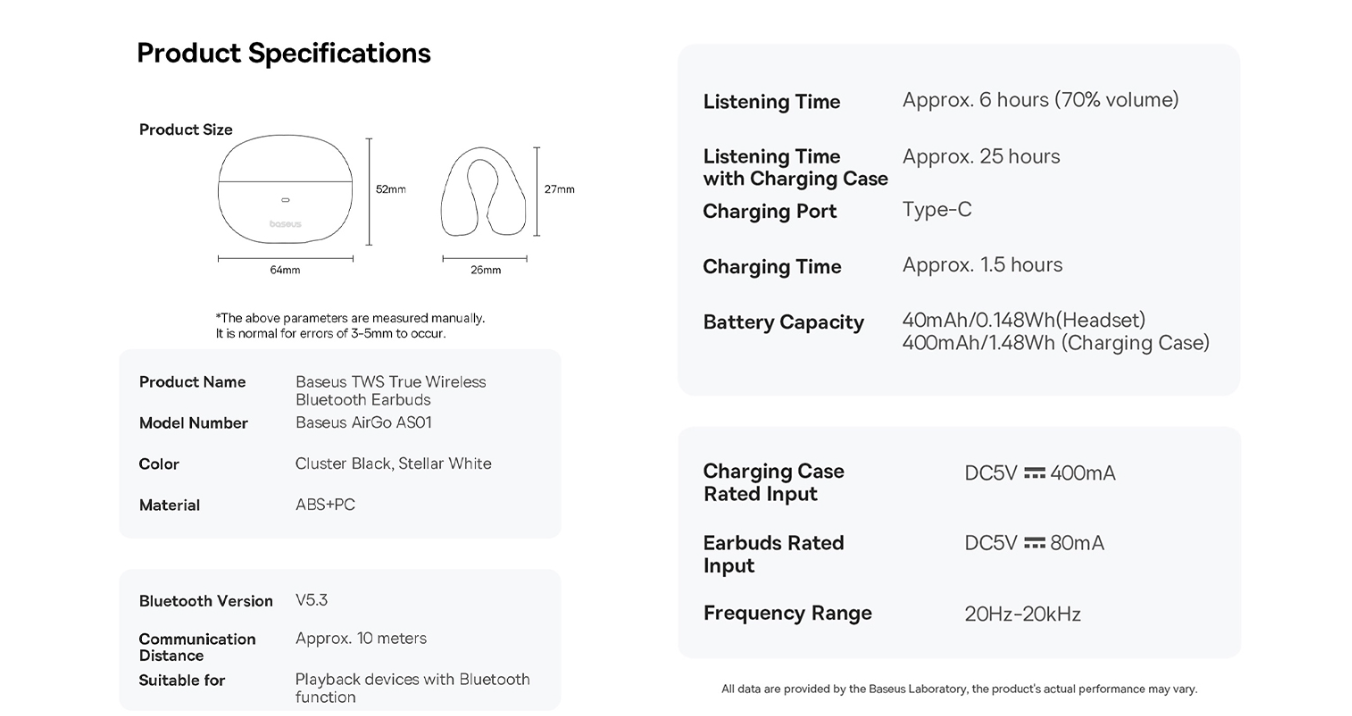The height and width of the screenshot is (716, 1352).
Task: Click the 20Hz-20kHz frequency range value
Action: tap(1023, 614)
